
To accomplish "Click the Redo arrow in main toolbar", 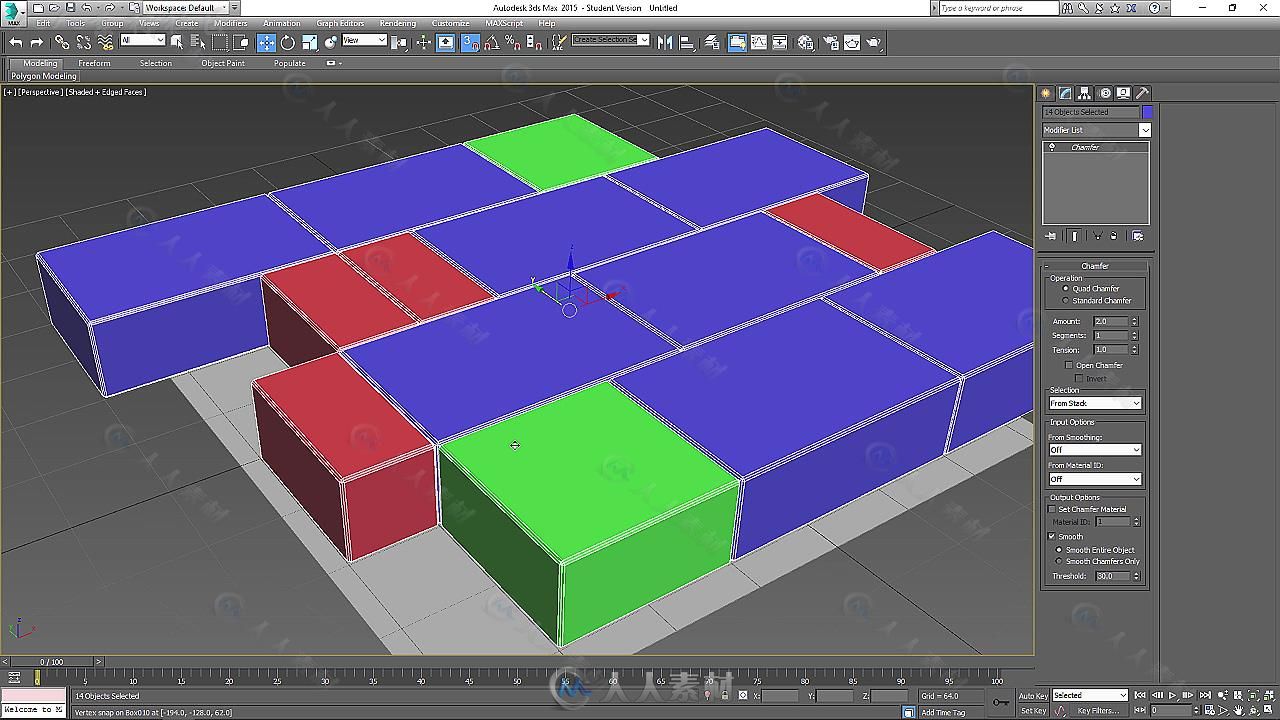I will (37, 42).
